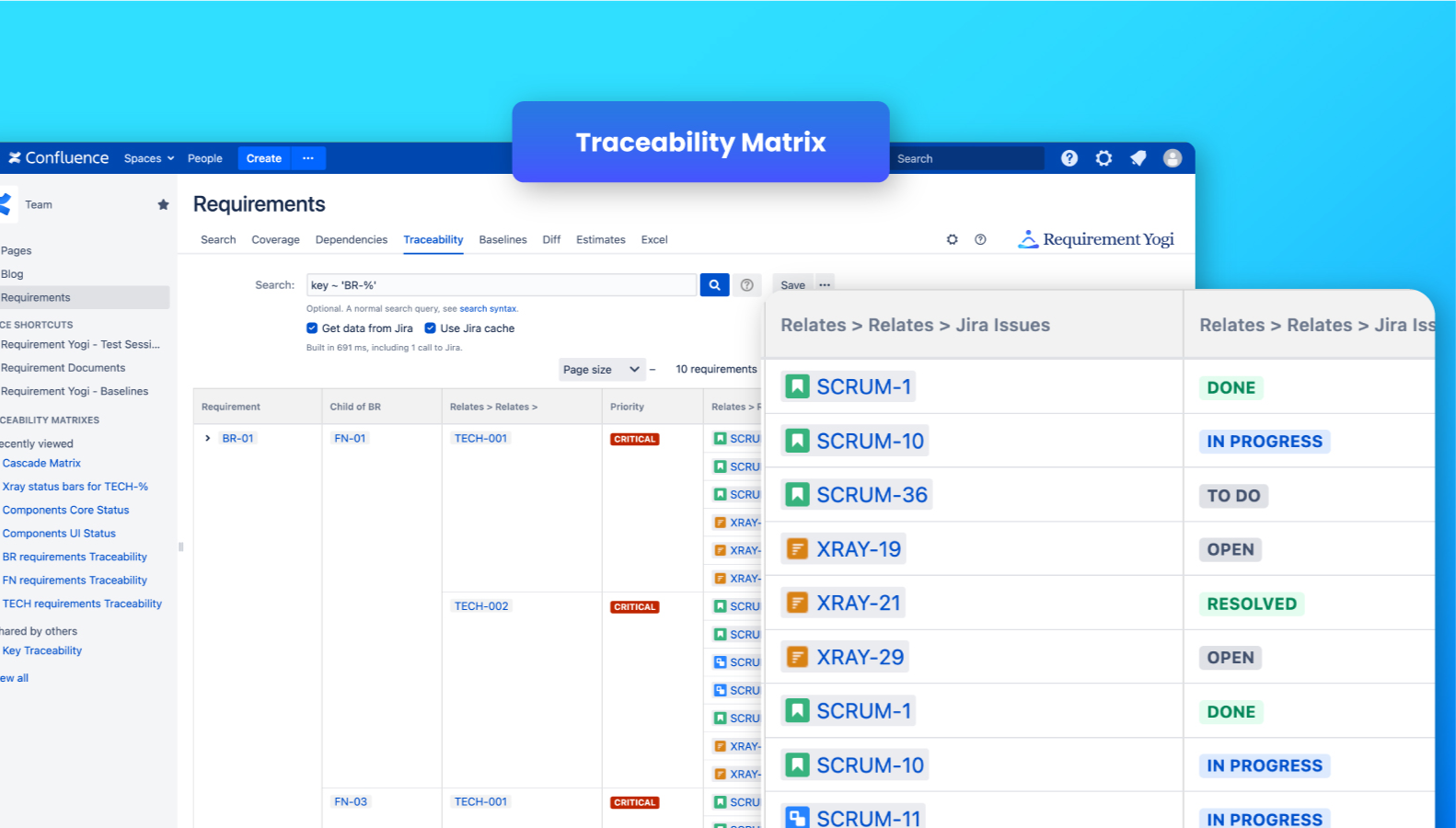
Task: Open more options next to Save
Action: pyautogui.click(x=825, y=285)
